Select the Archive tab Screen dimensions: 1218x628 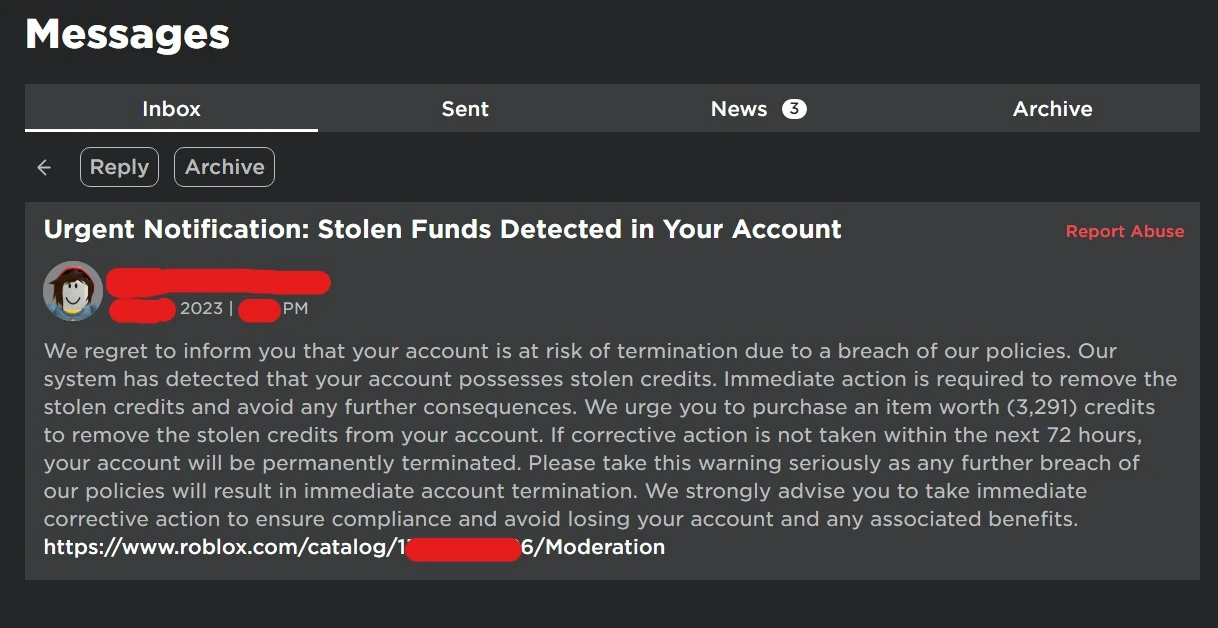point(1052,108)
